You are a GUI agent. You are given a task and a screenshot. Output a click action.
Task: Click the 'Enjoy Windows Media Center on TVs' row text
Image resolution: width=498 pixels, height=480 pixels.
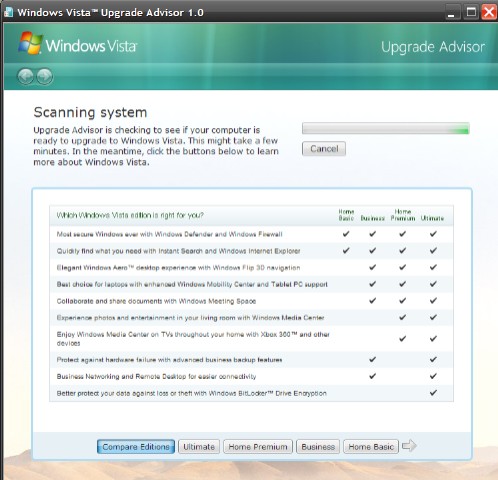(x=193, y=339)
